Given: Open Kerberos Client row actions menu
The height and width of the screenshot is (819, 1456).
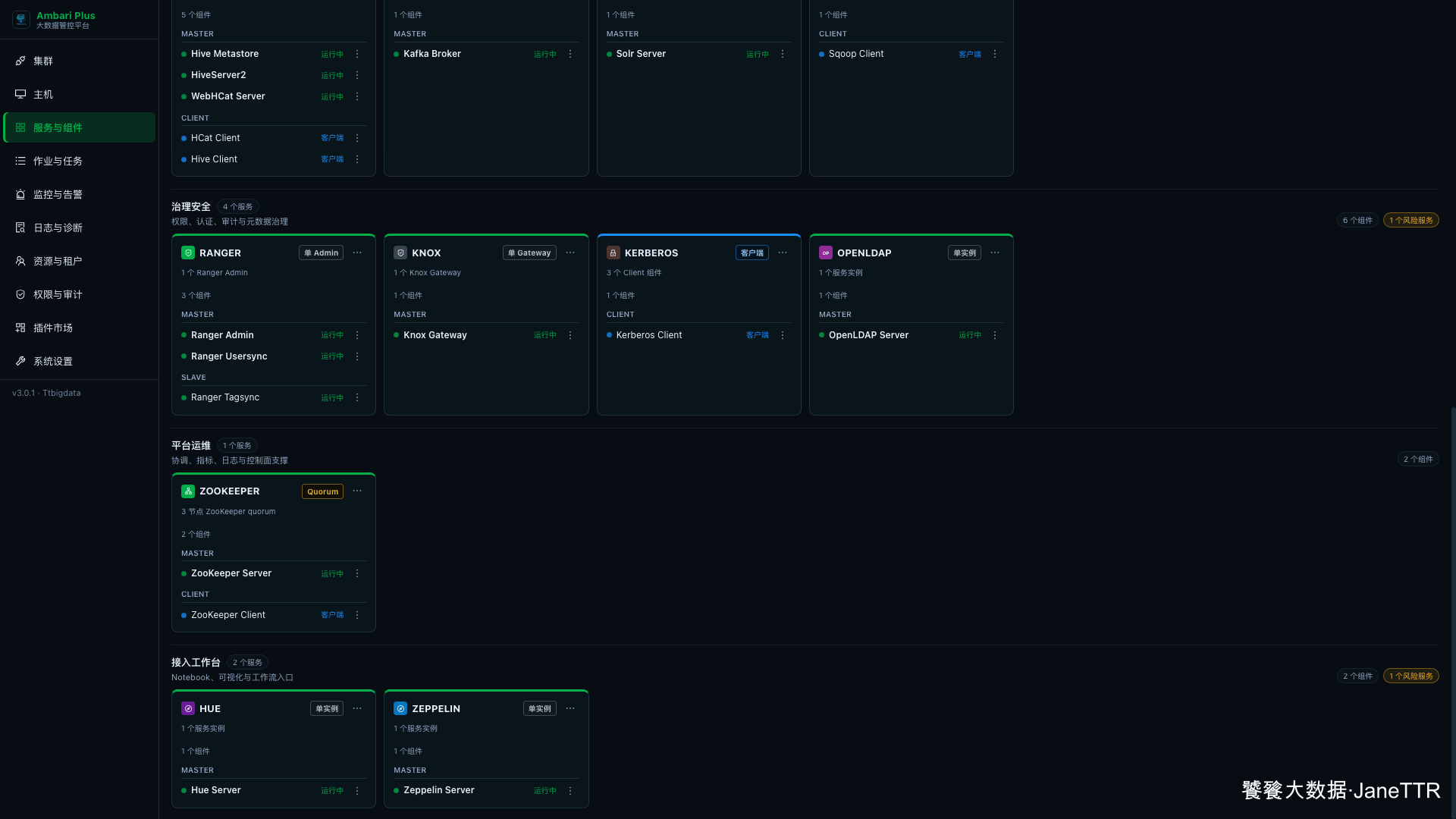Looking at the screenshot, I should (x=783, y=335).
